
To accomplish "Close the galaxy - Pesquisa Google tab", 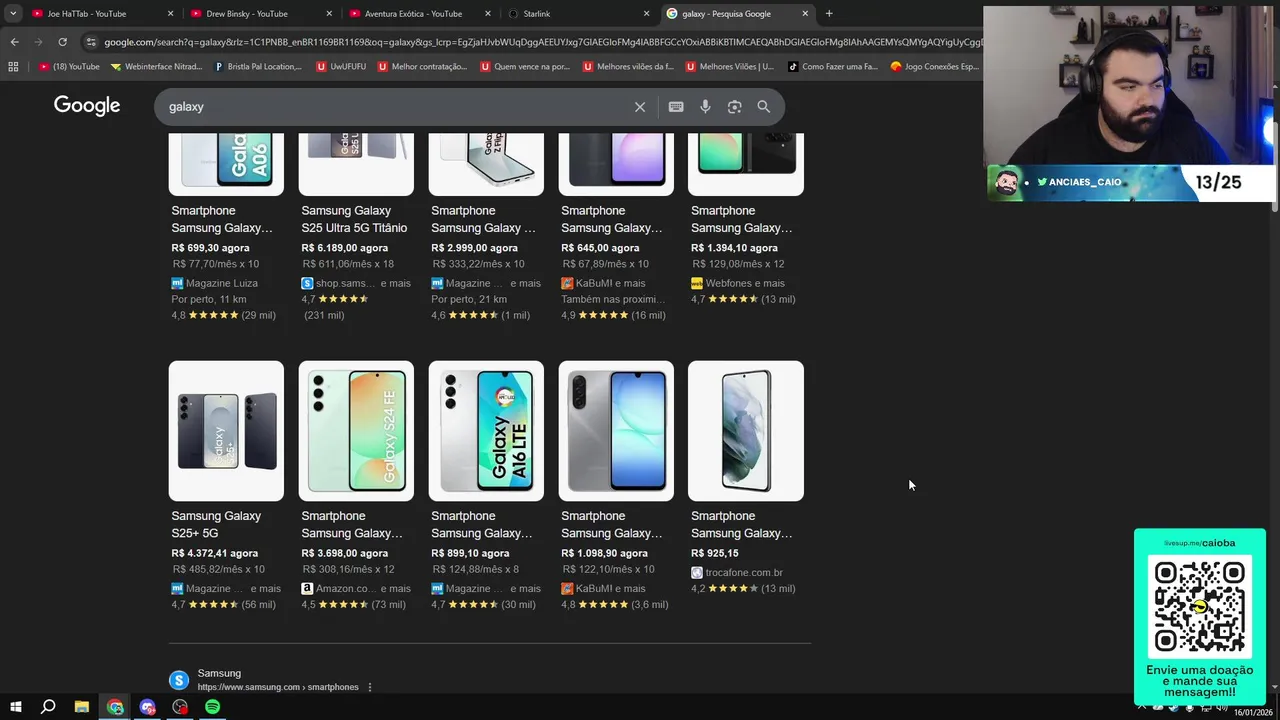I will point(805,14).
